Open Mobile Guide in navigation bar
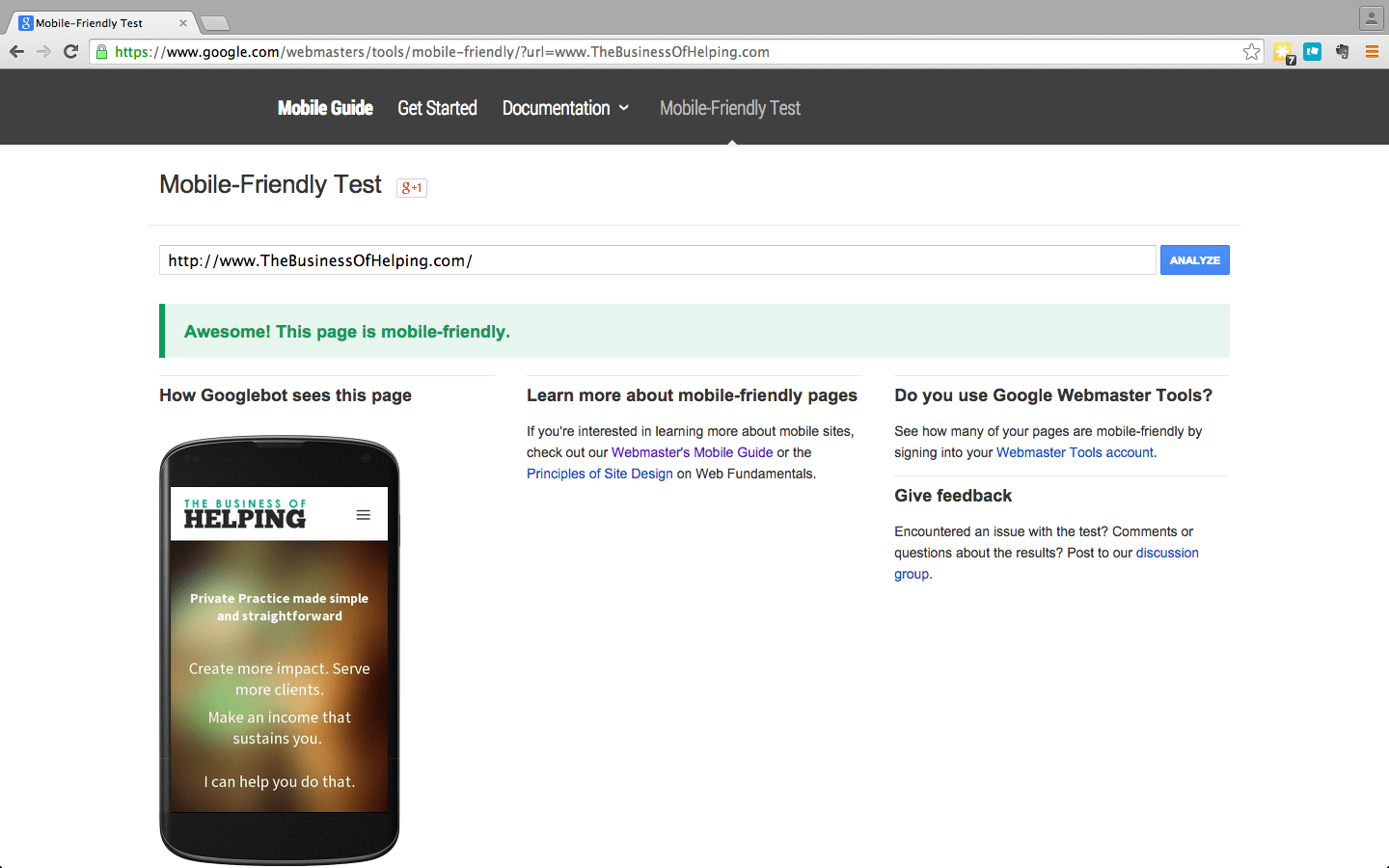This screenshot has height=868, width=1389. click(325, 108)
